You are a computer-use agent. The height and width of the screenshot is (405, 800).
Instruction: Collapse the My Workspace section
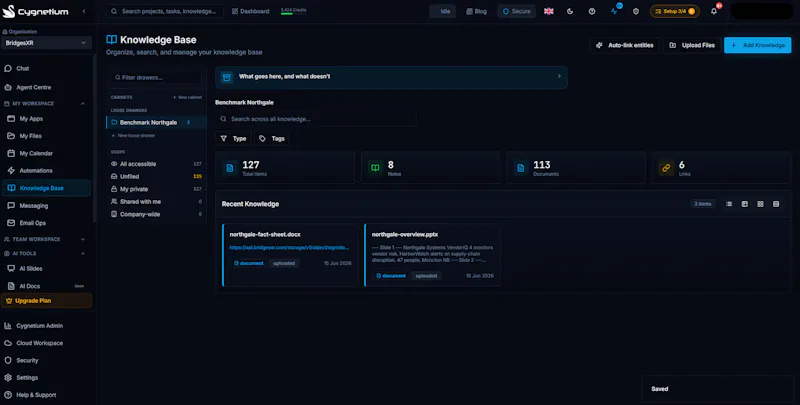(x=83, y=104)
